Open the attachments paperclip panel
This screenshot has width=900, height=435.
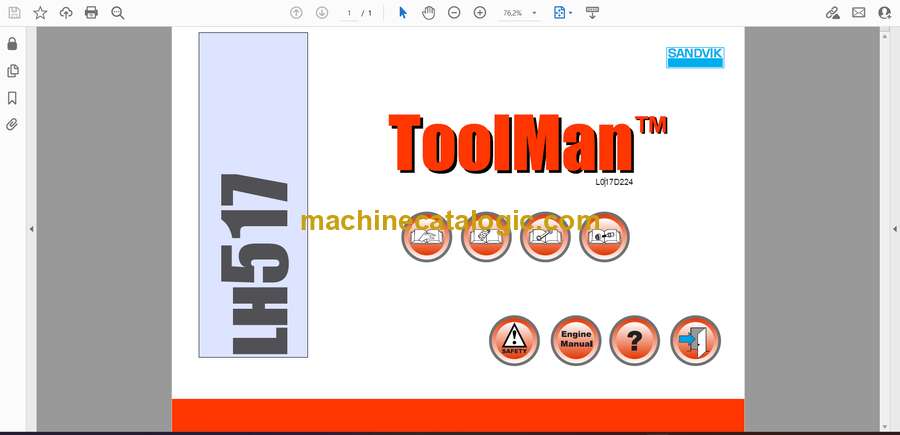(x=12, y=125)
